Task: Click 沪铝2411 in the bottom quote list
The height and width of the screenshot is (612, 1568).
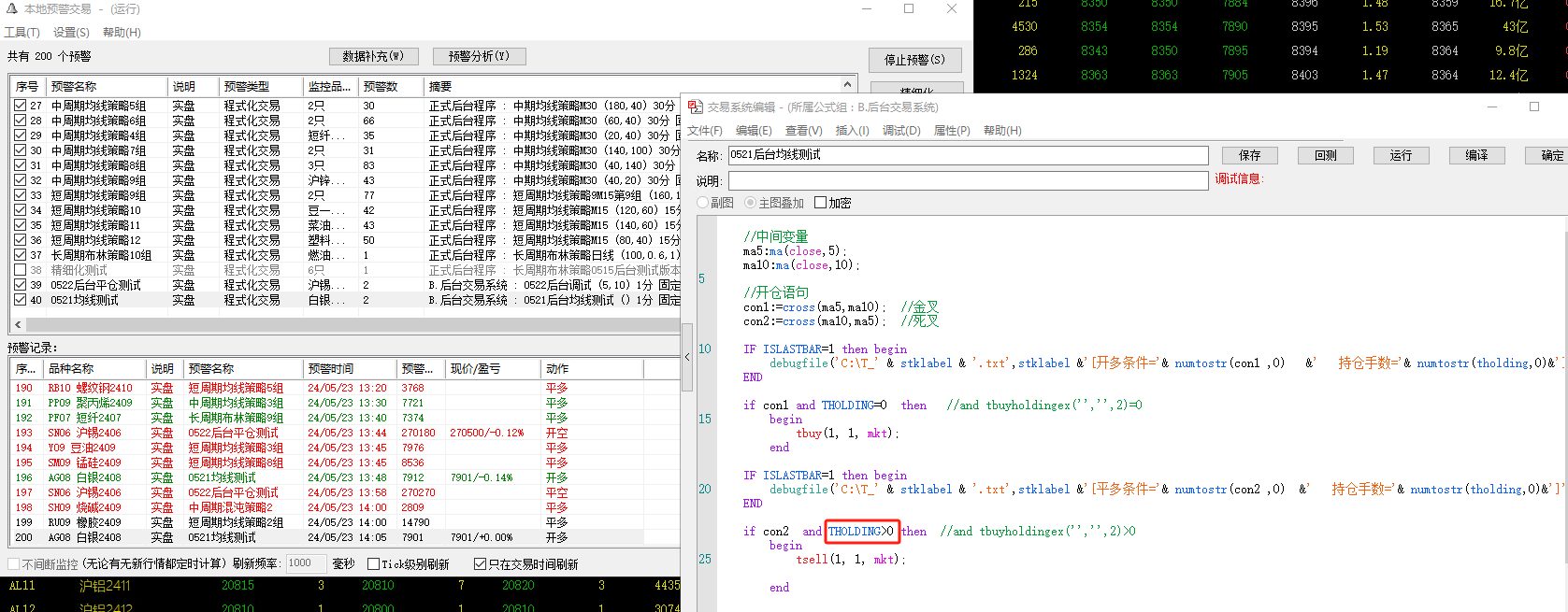Action: click(105, 586)
